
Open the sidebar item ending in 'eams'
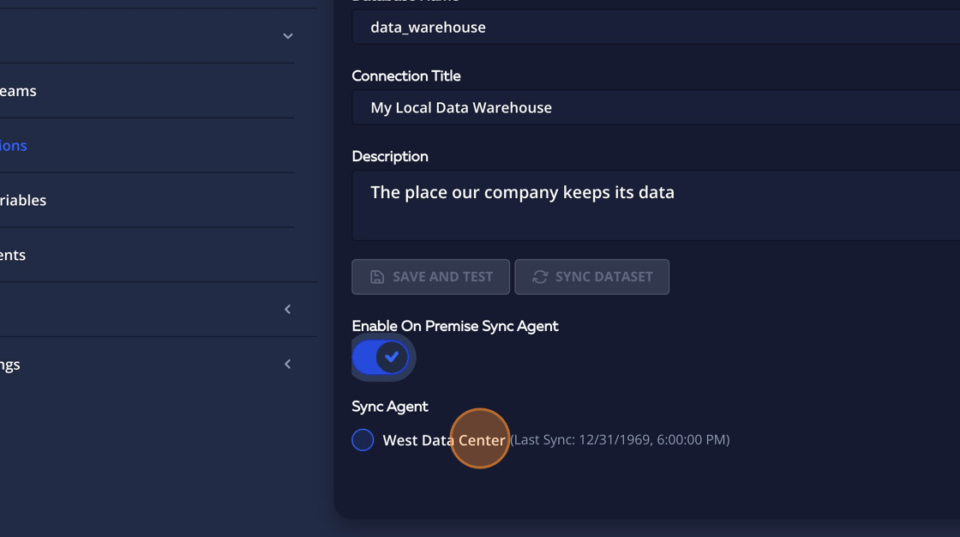18,91
